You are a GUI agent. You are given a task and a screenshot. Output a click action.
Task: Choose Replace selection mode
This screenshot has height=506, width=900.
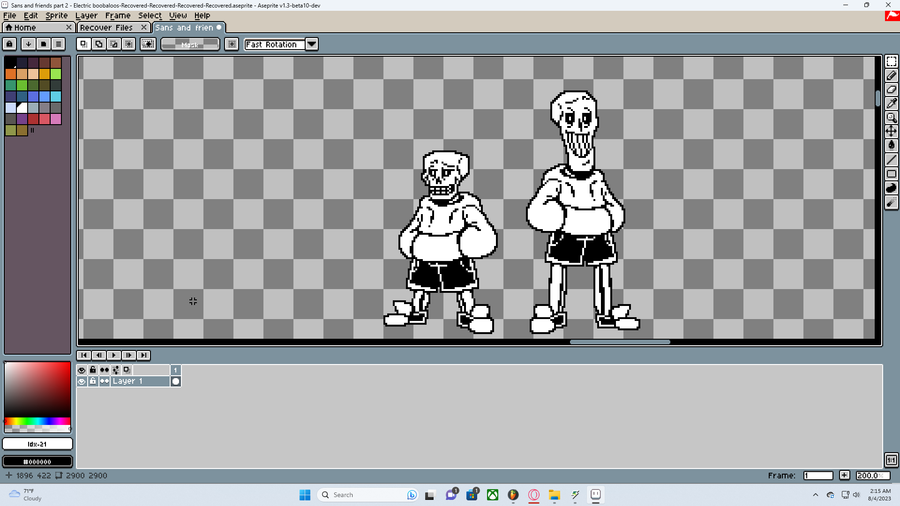click(84, 44)
